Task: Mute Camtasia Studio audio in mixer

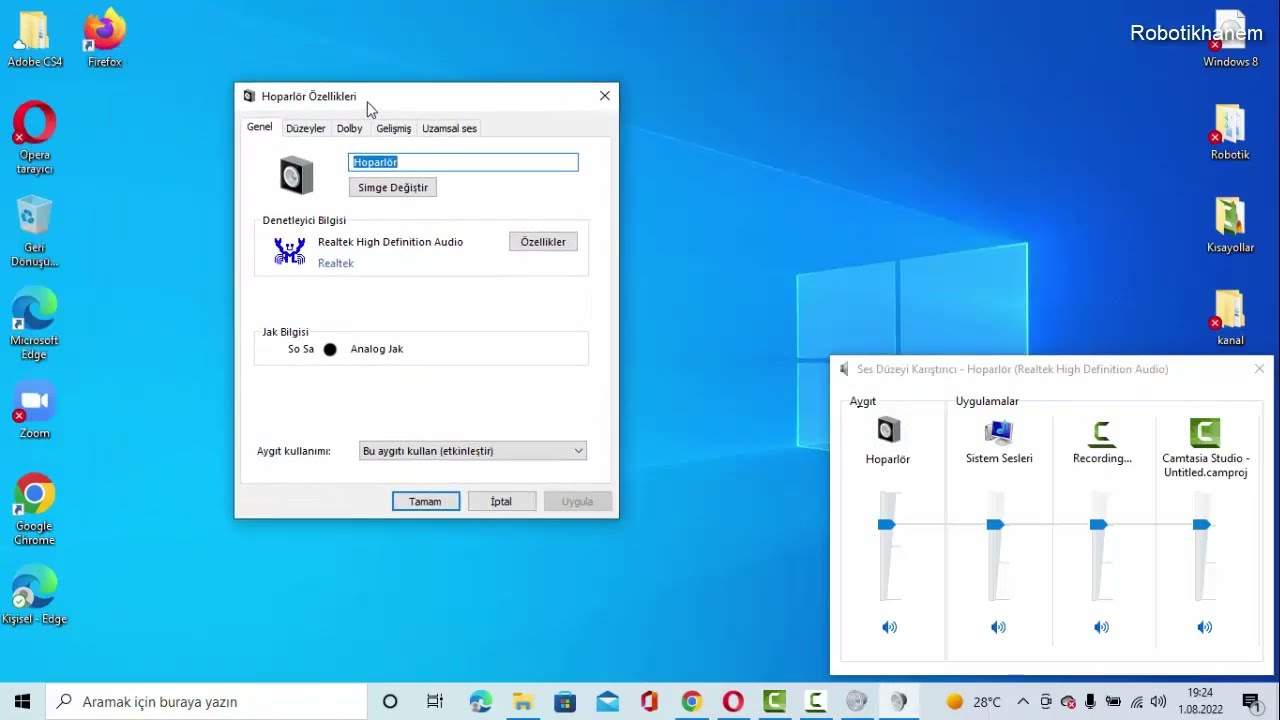Action: [1204, 627]
